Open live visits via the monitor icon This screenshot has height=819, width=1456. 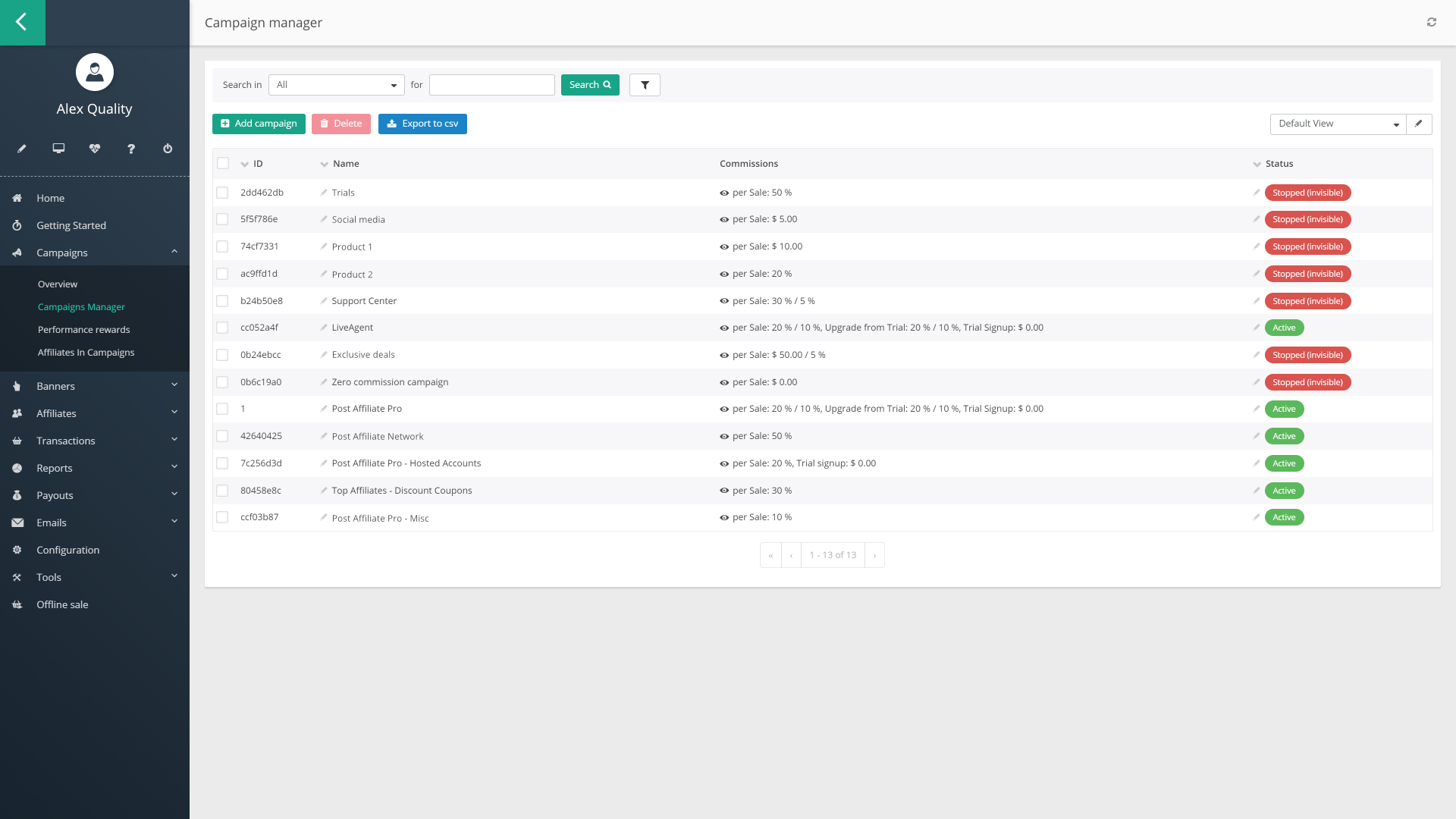pyautogui.click(x=58, y=149)
